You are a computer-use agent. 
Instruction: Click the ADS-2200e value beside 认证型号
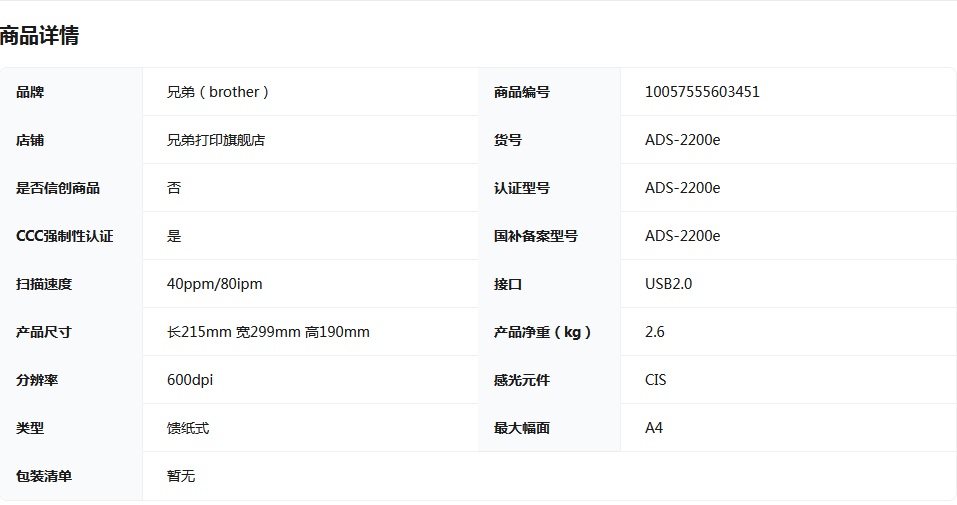coord(682,188)
